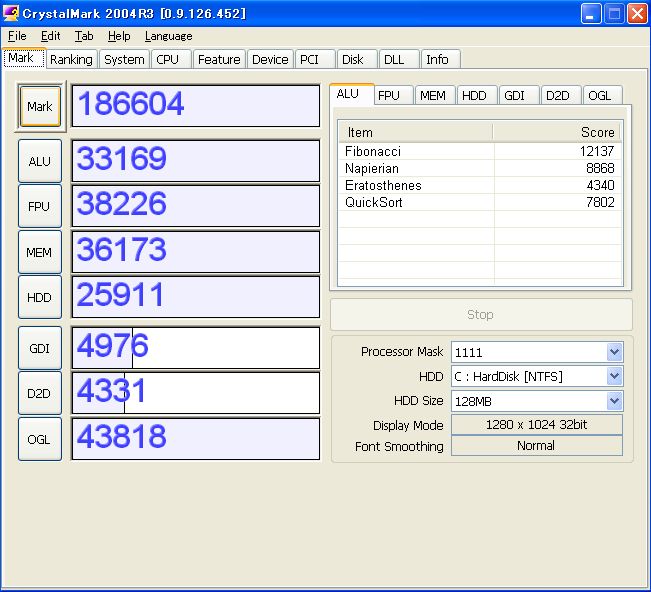Image resolution: width=651 pixels, height=592 pixels.
Task: Switch to the Ranking tab
Action: pos(71,59)
